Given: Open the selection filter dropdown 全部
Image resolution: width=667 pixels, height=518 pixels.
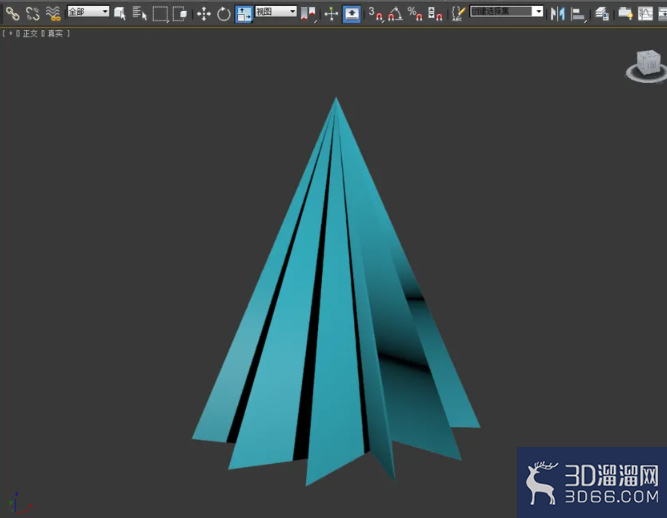Looking at the screenshot, I should (88, 12).
